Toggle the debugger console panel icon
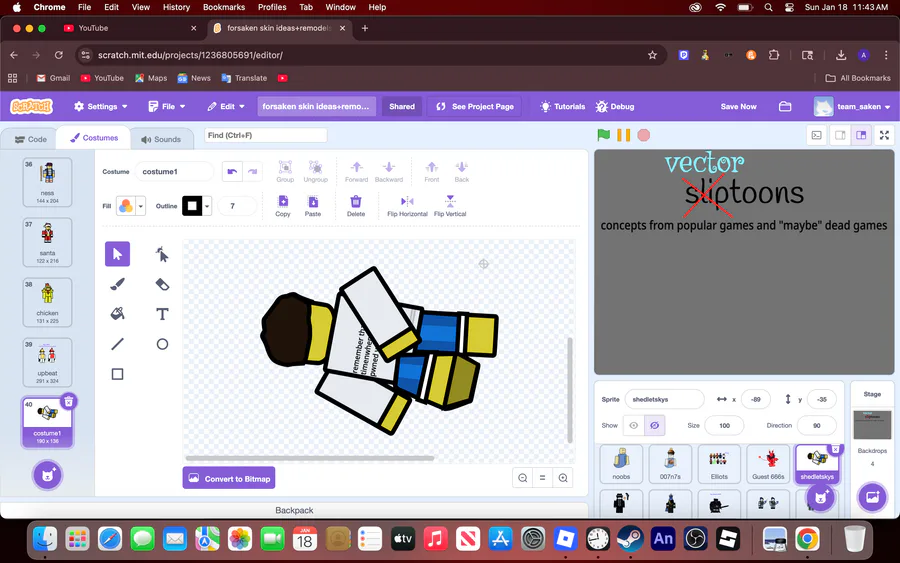 pyautogui.click(x=816, y=135)
